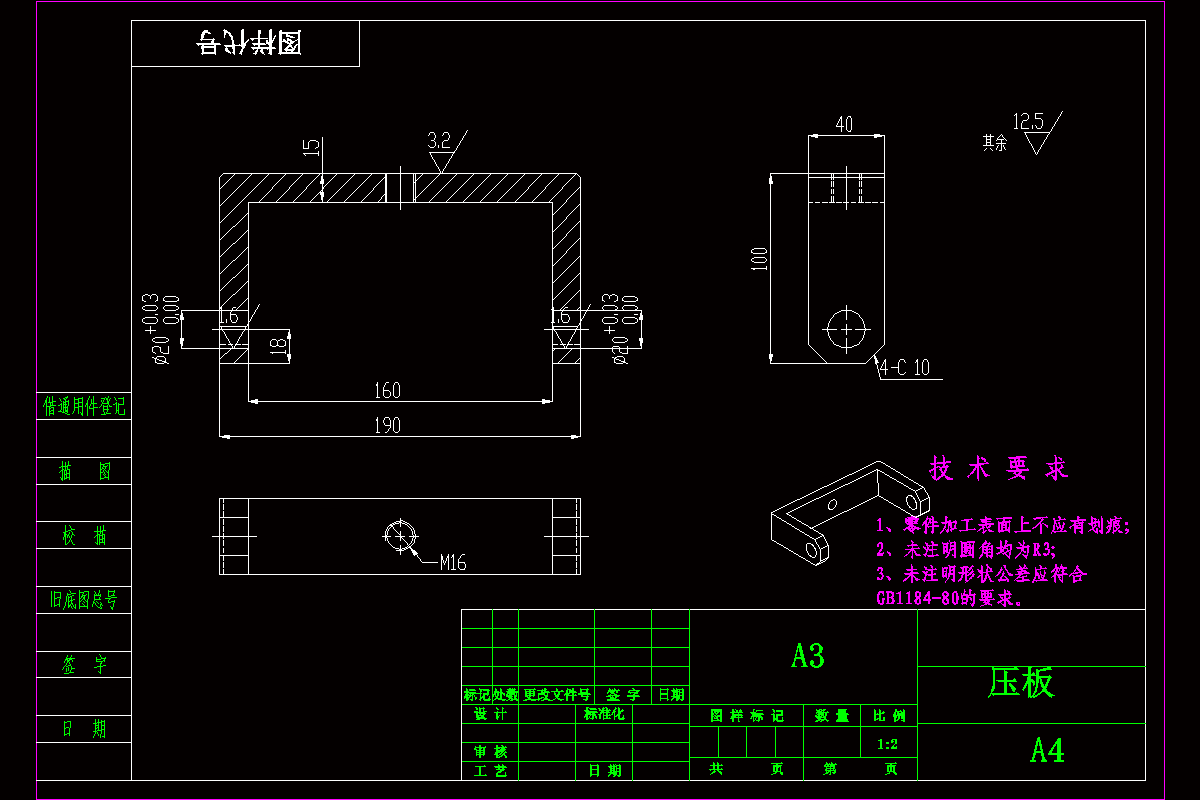Click the 工艺 title block cell

490,770
